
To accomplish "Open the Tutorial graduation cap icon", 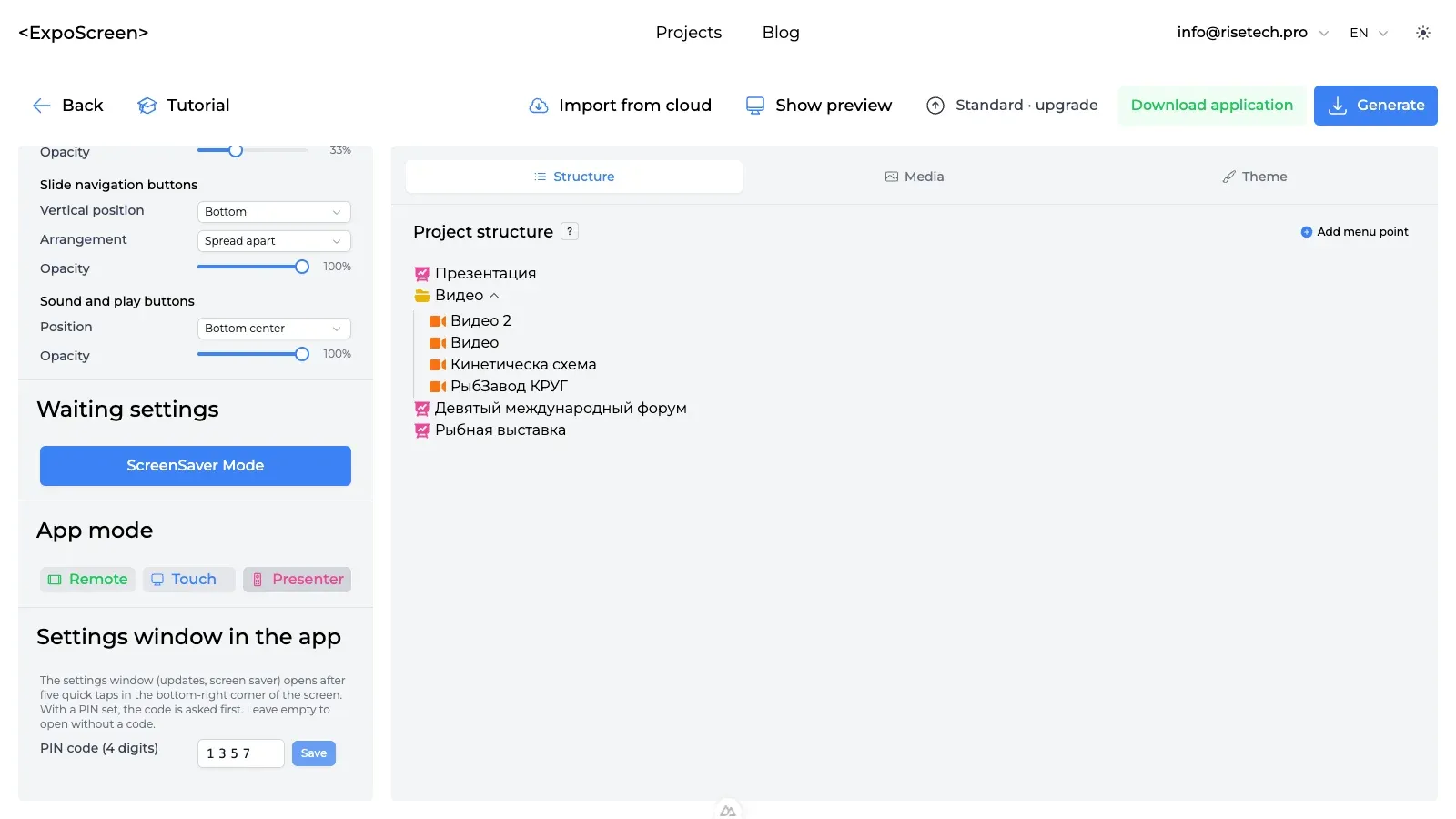I will tap(147, 106).
